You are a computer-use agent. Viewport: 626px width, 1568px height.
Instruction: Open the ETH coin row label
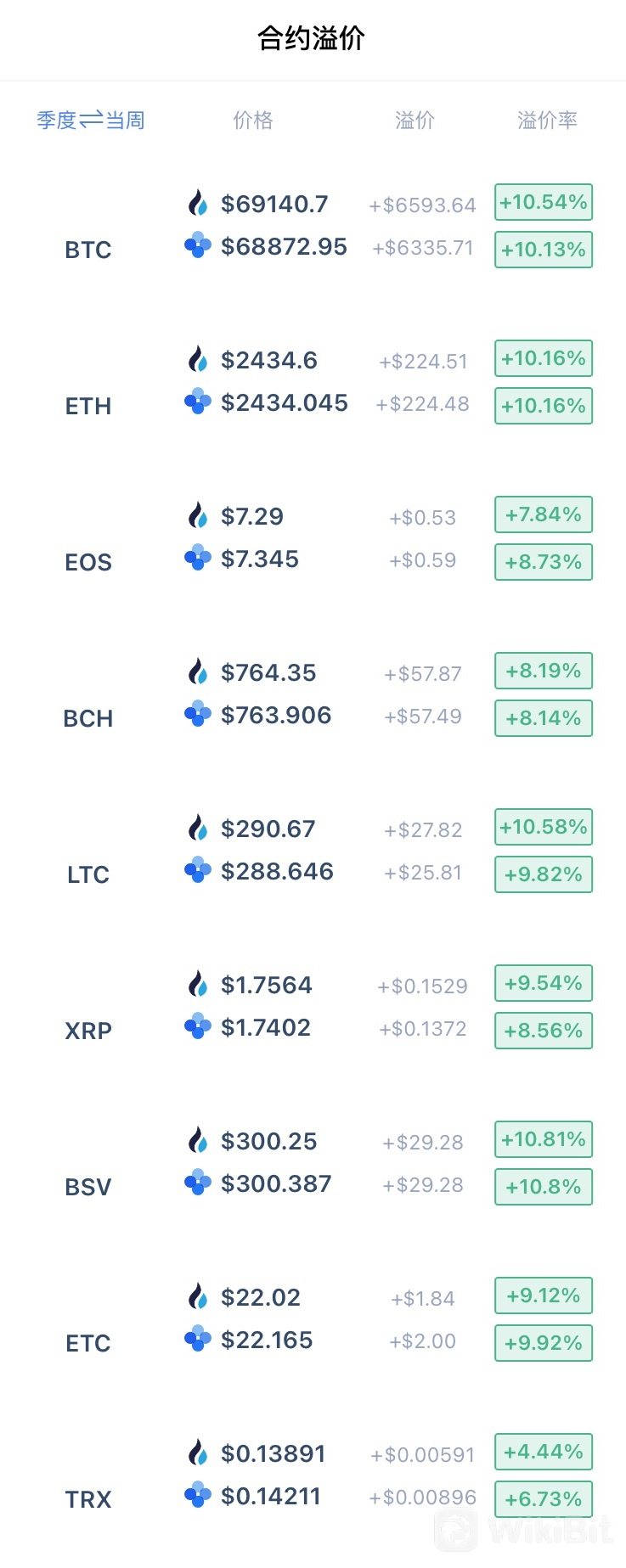(x=88, y=406)
